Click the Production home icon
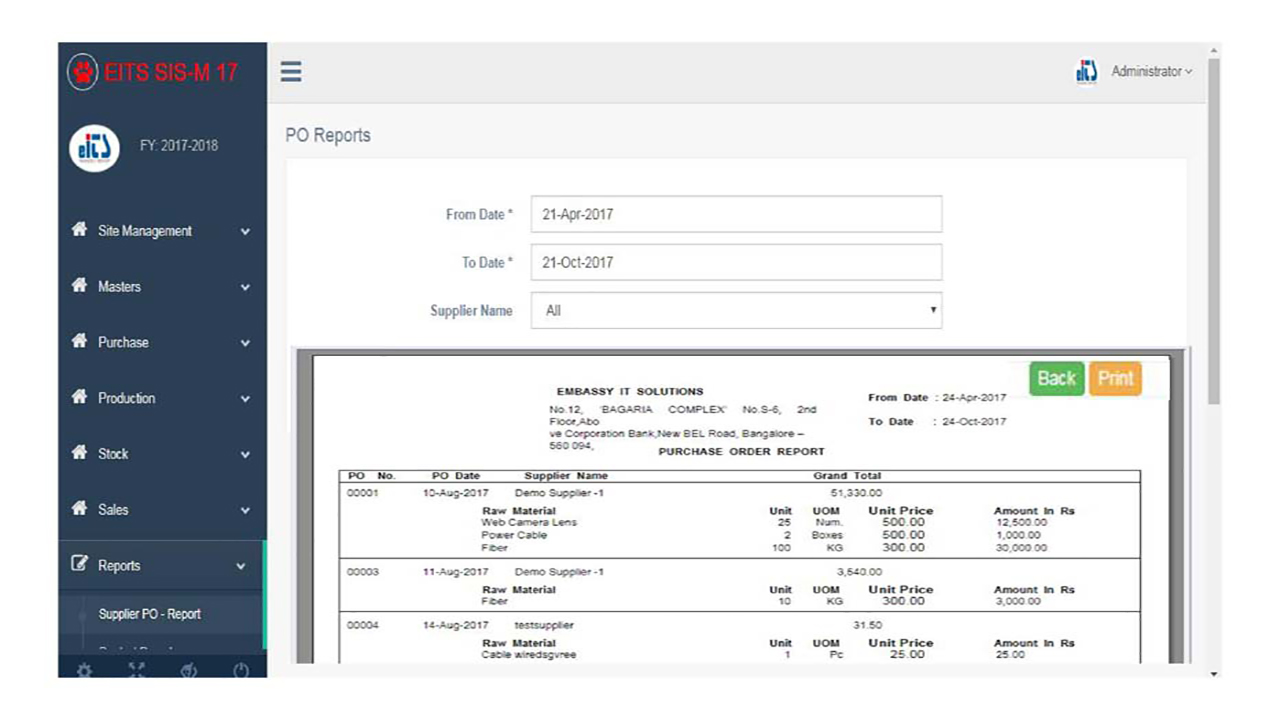Image resolution: width=1280 pixels, height=720 pixels. (79, 397)
